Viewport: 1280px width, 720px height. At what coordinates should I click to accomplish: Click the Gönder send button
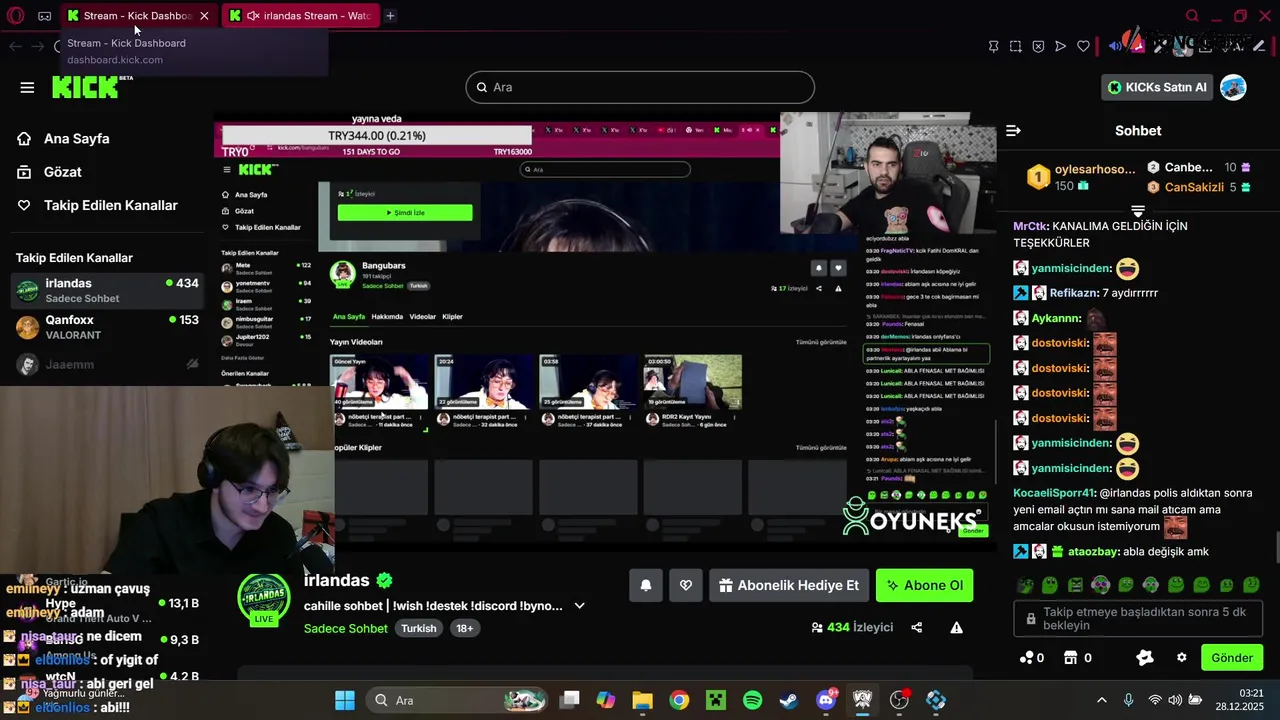(x=1232, y=657)
